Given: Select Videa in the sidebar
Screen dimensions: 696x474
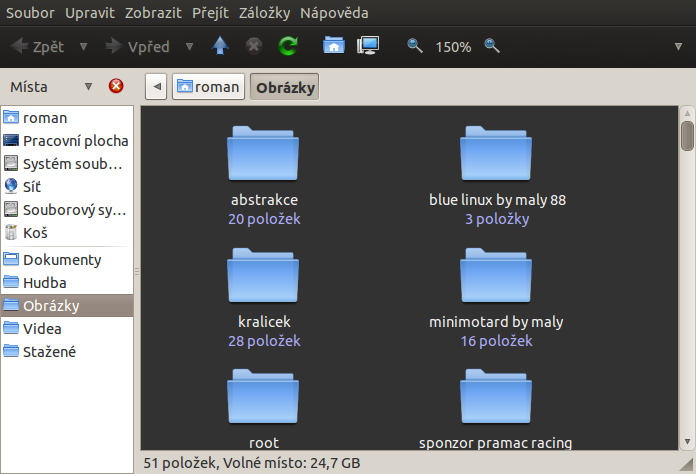Looking at the screenshot, I should (67, 329).
